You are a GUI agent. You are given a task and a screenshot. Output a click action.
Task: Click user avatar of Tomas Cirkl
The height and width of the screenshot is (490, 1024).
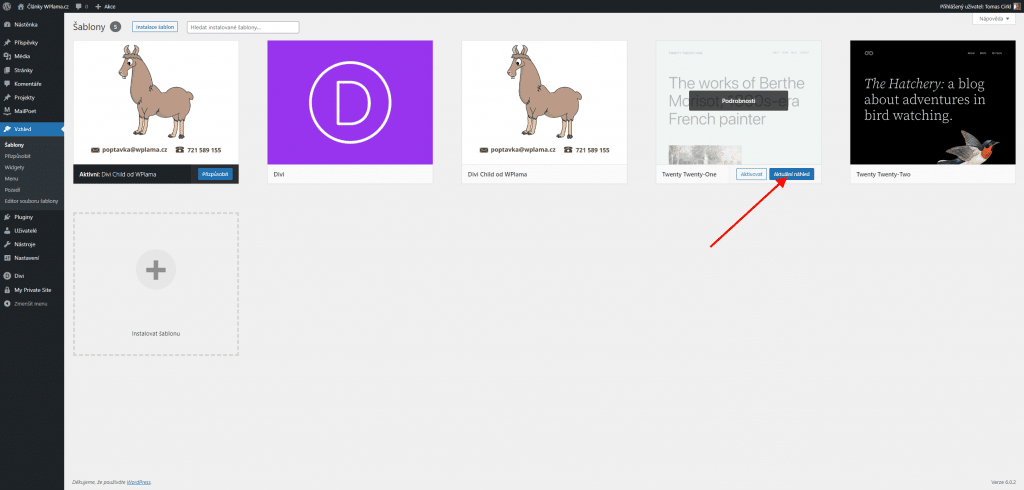pyautogui.click(x=1016, y=6)
